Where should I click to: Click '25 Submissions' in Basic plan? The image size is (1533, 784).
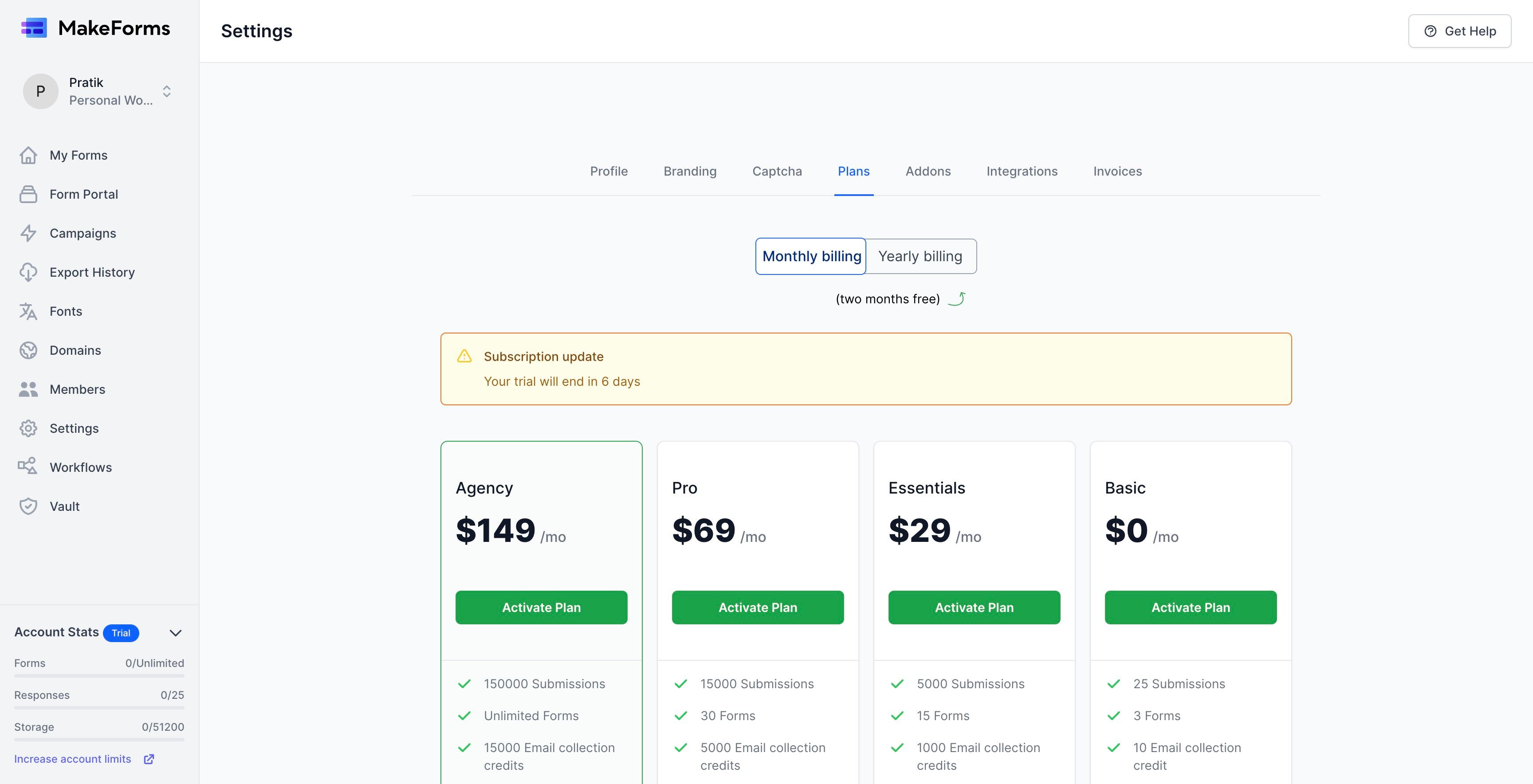1179,684
